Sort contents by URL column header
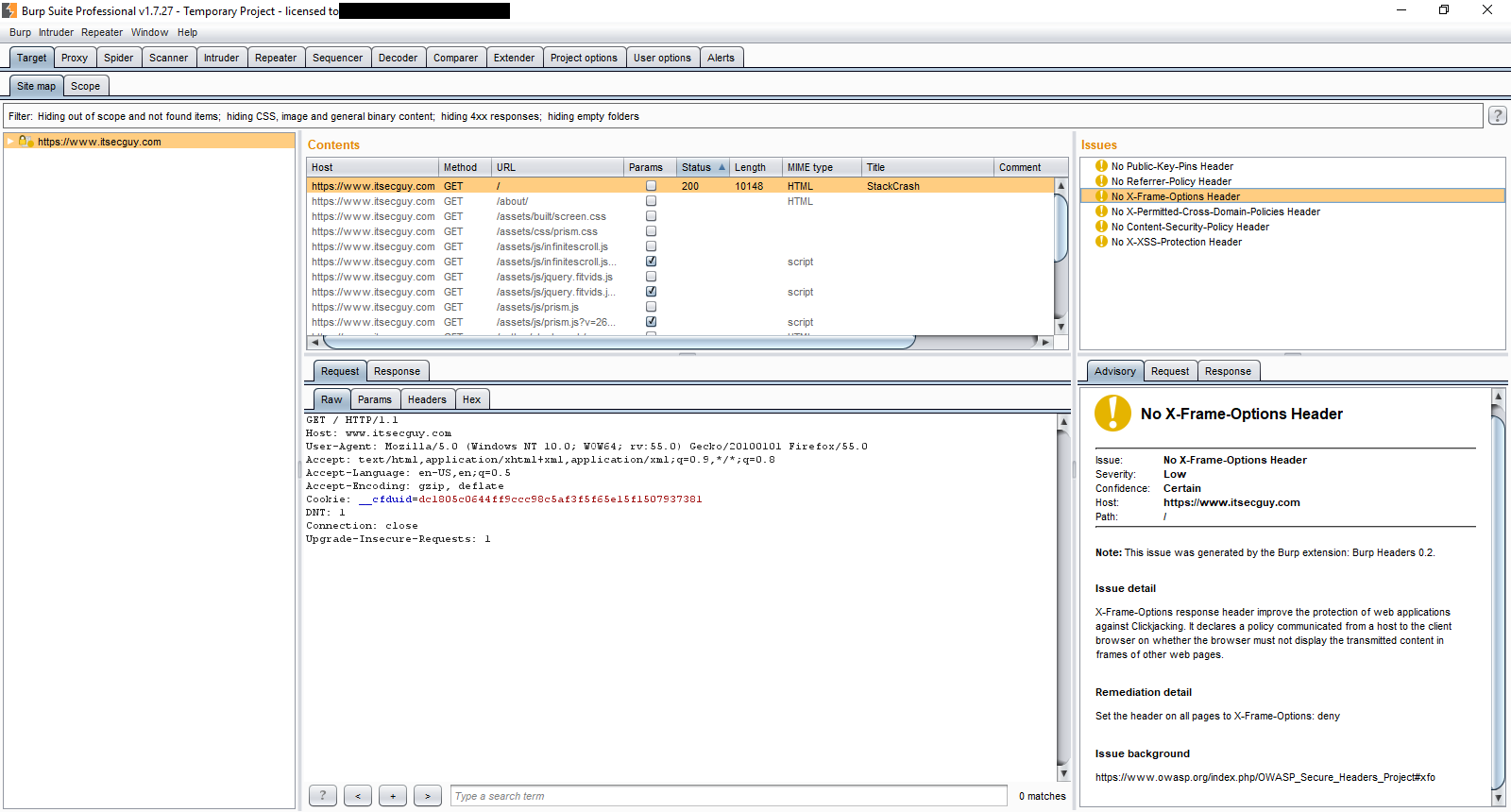Screen dimensions: 1511x812 pos(558,167)
